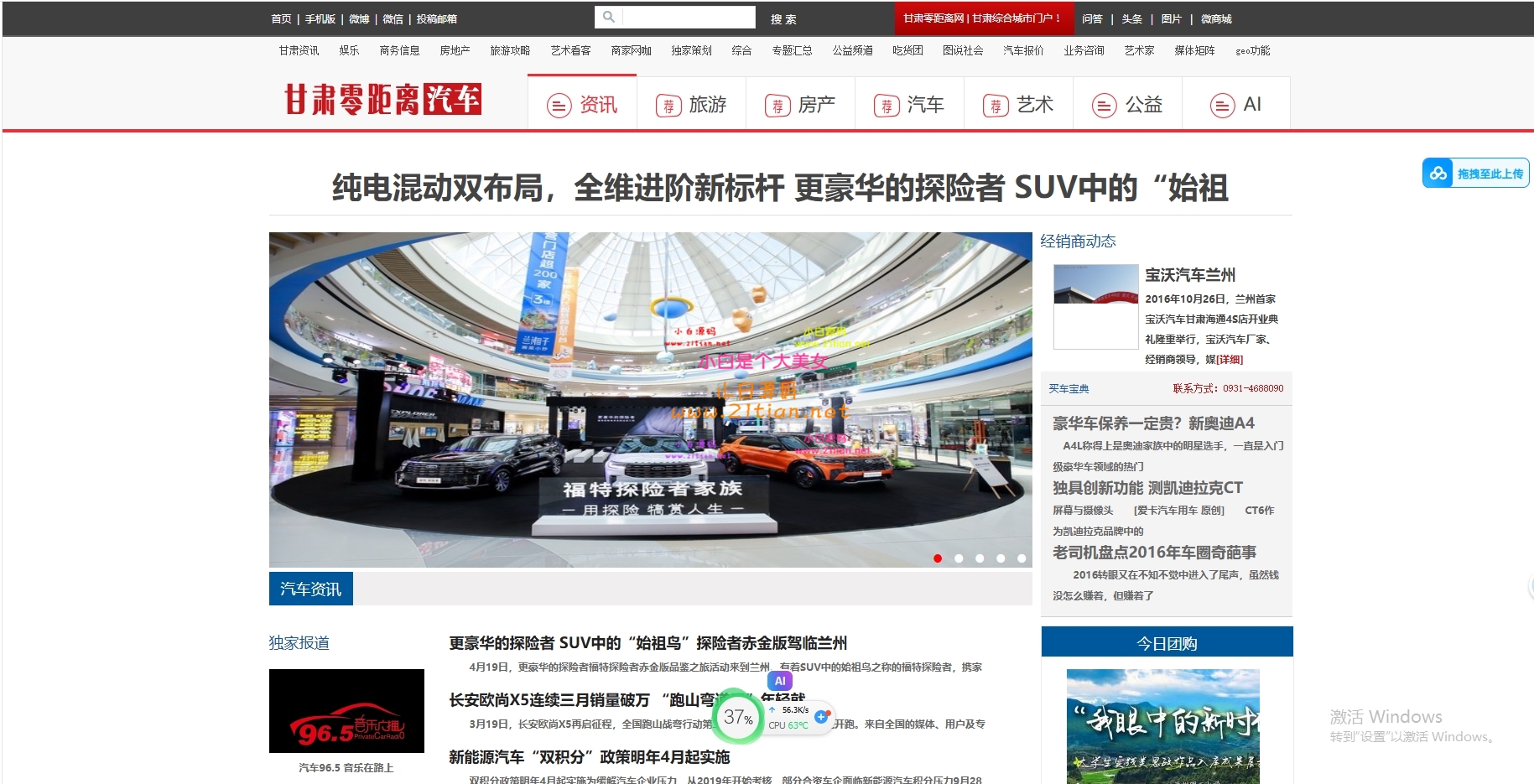Open the 手机版 link
This screenshot has width=1534, height=784.
point(320,18)
